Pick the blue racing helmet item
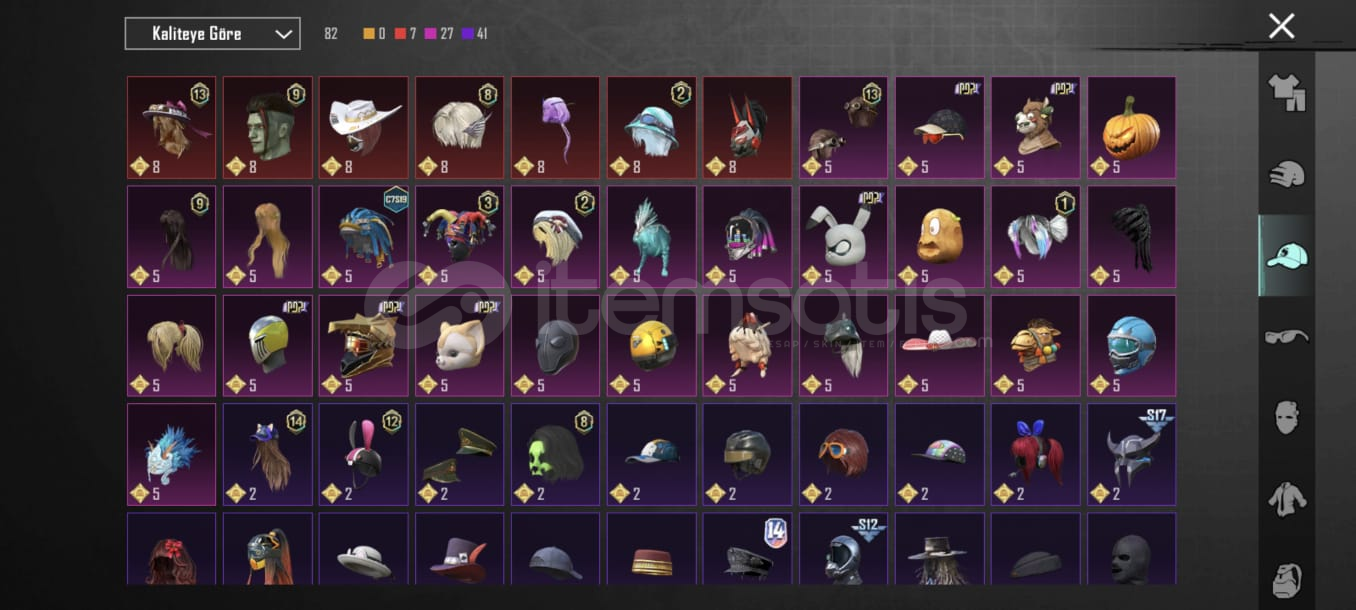1356x610 pixels. tap(1132, 346)
